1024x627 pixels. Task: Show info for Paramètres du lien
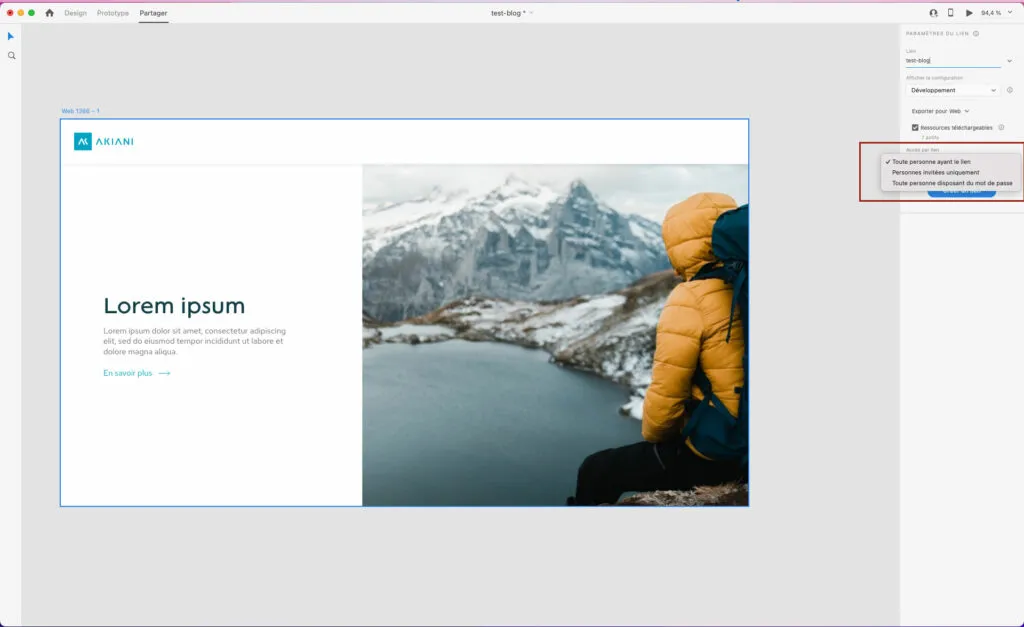[x=976, y=33]
